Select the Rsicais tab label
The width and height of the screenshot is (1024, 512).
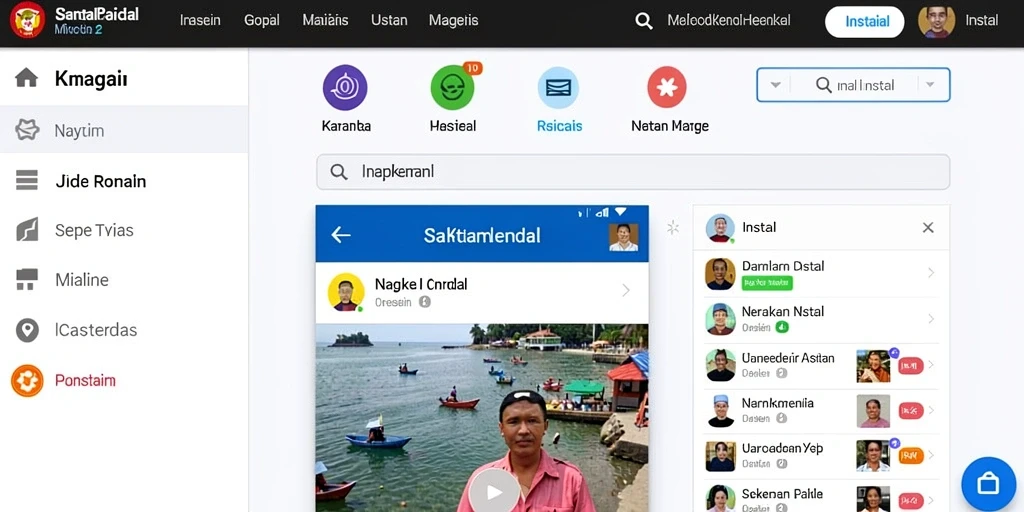(x=559, y=126)
